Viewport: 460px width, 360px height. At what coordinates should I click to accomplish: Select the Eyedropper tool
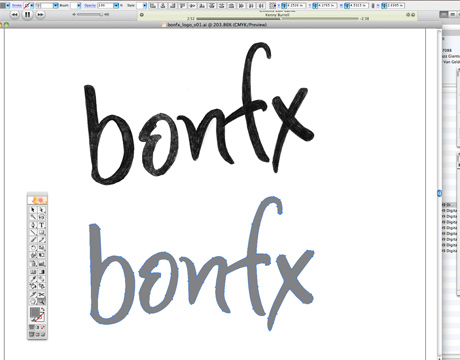tap(33, 279)
